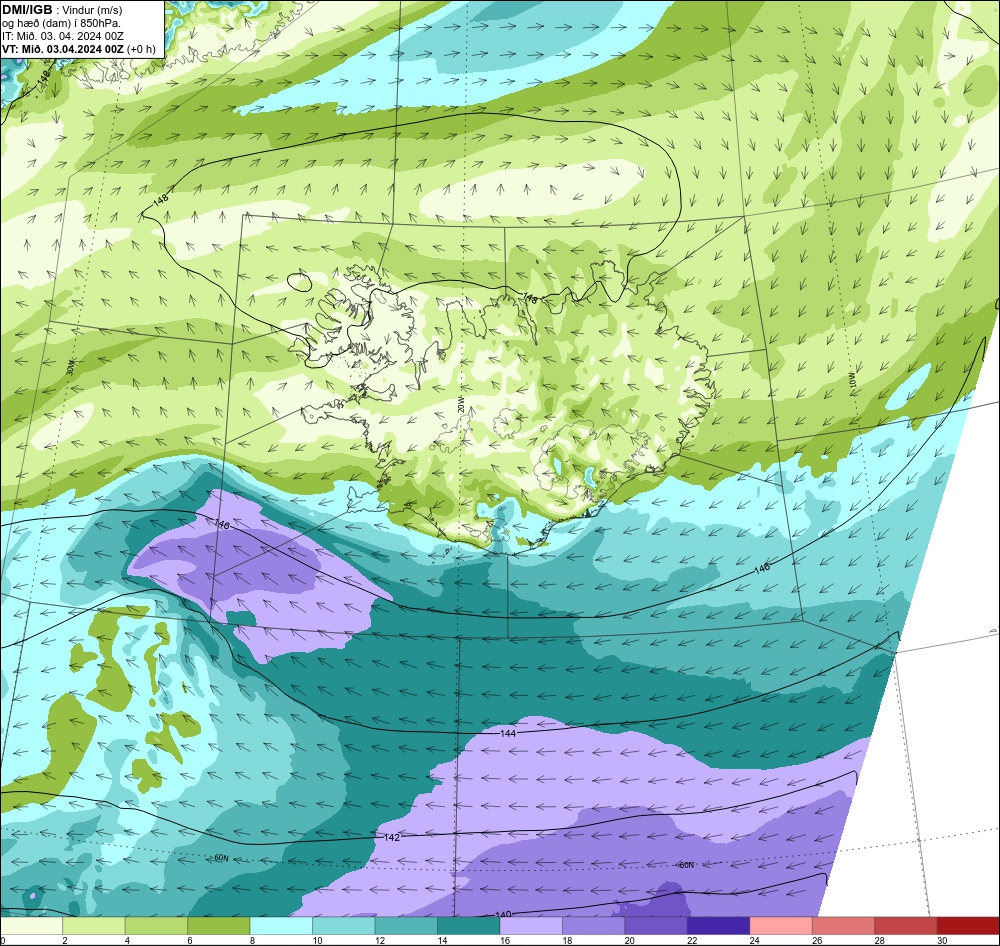1000x946 pixels.
Task: Click the legend tick label "30"
Action: point(942,940)
